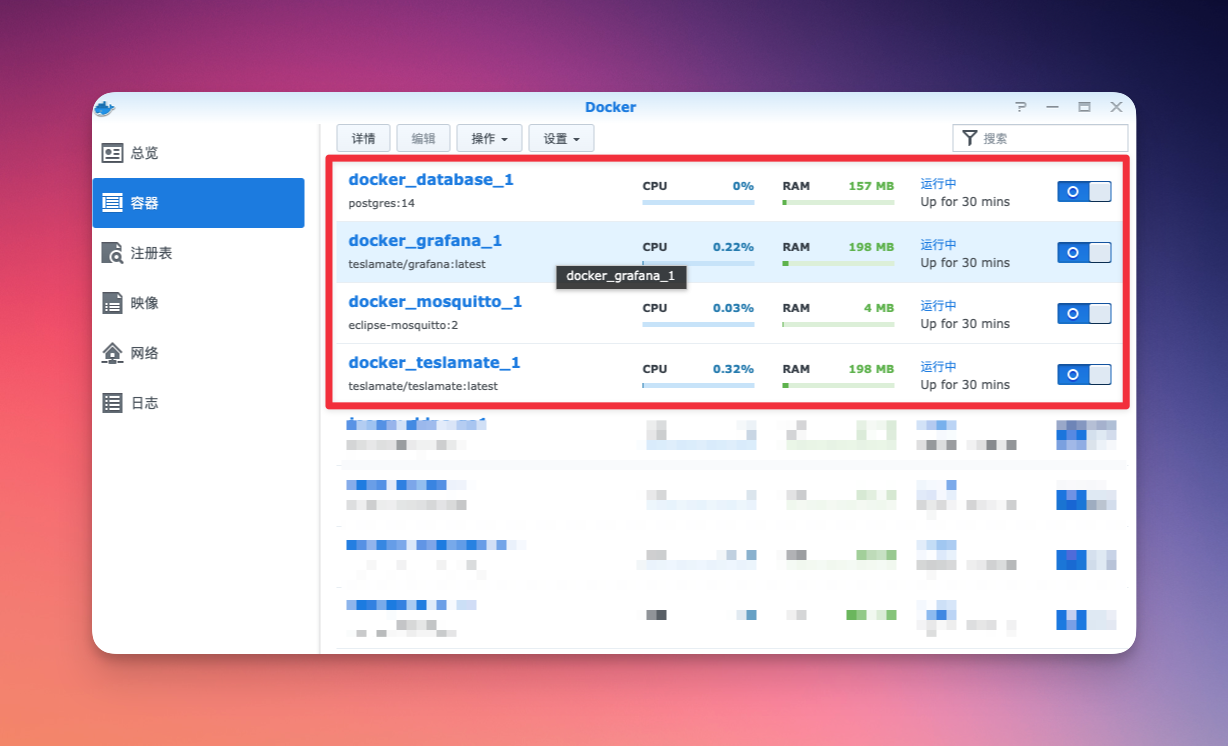The image size is (1228, 746).
Task: Click the 编辑 edit button
Action: tap(423, 138)
